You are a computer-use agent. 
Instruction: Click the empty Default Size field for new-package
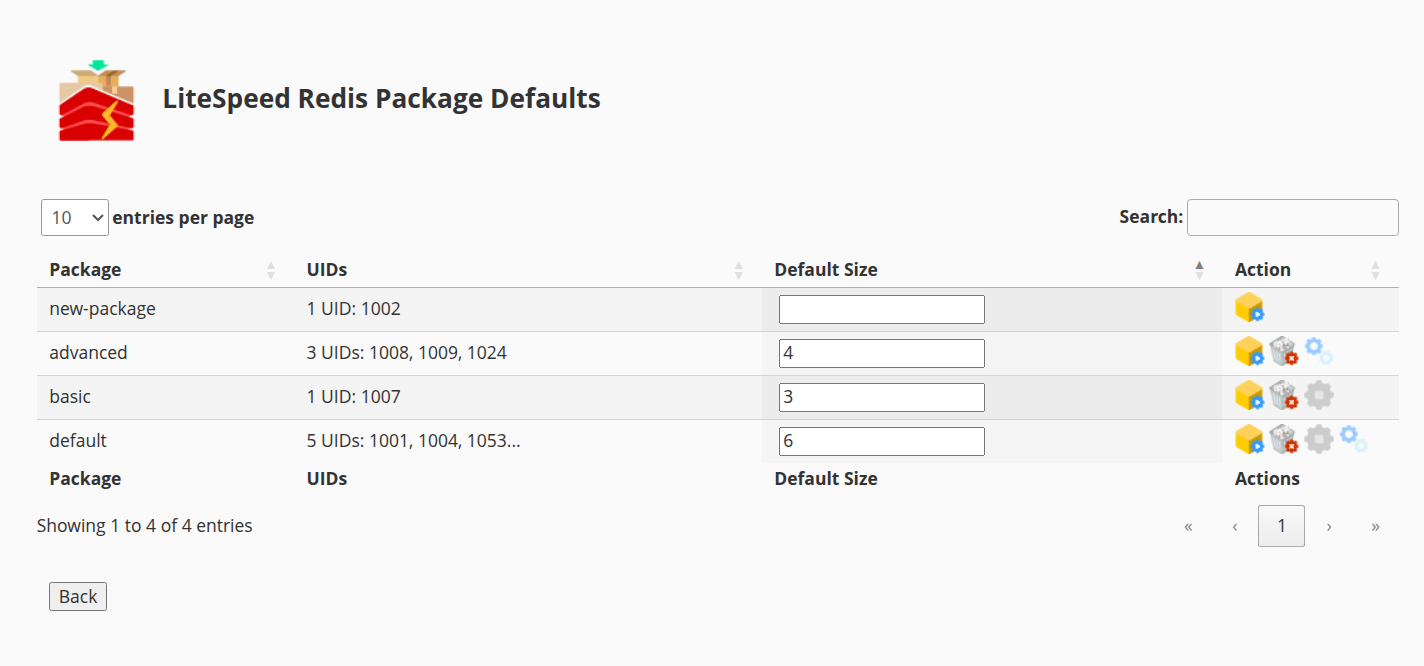(x=881, y=308)
